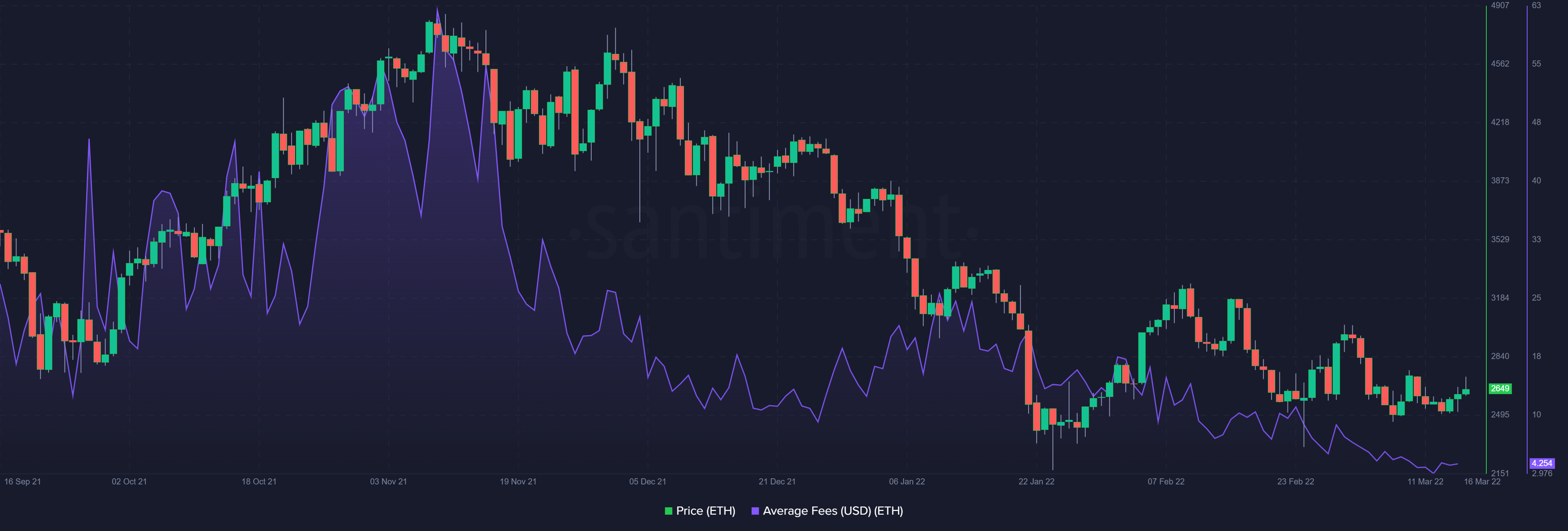1568x531 pixels.
Task: Select the 19 Nov 21 axis date
Action: point(518,482)
